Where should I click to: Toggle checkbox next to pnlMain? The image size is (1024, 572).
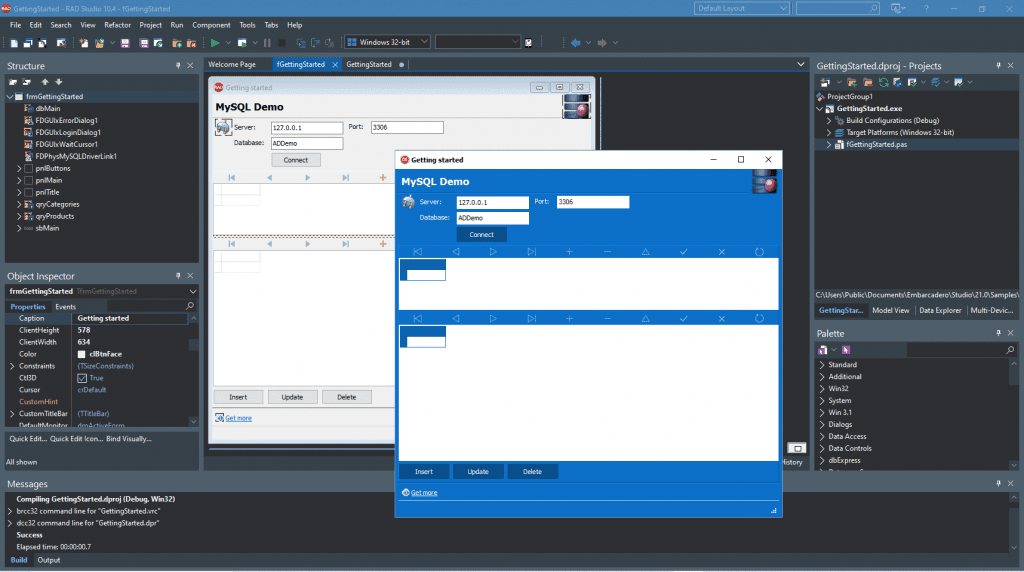point(29,180)
